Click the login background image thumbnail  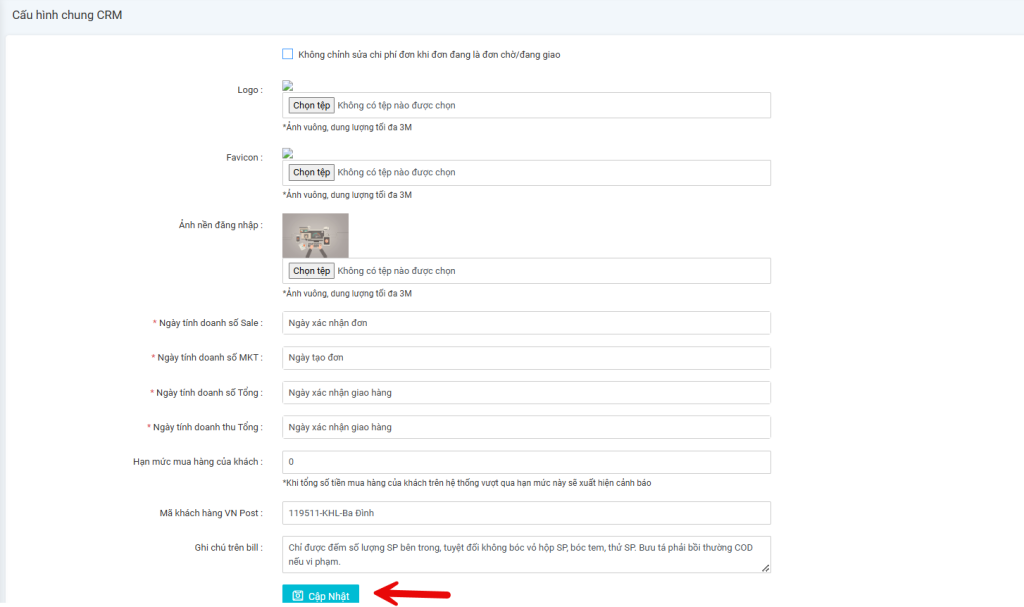click(x=315, y=235)
